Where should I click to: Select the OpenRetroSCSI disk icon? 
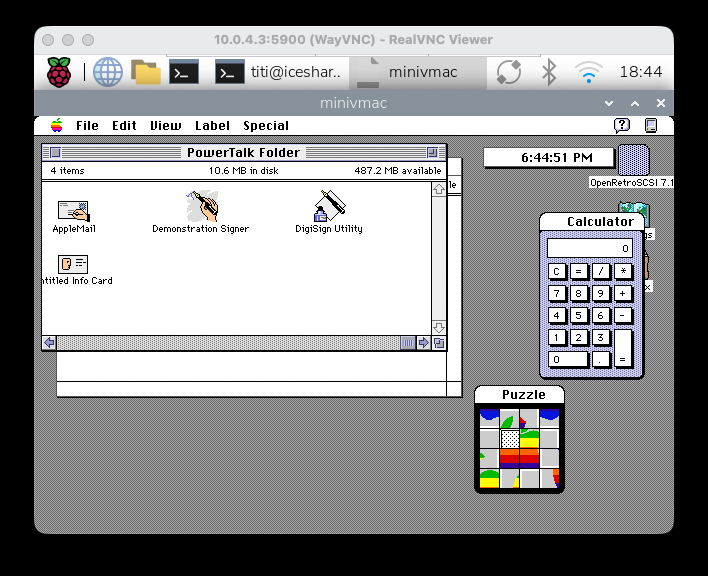(x=633, y=161)
